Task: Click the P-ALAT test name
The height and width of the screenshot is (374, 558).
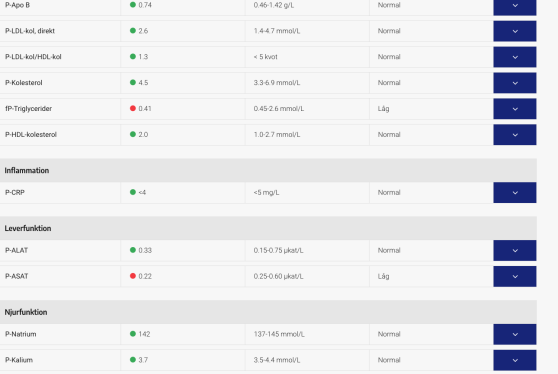Action: [x=16, y=251]
